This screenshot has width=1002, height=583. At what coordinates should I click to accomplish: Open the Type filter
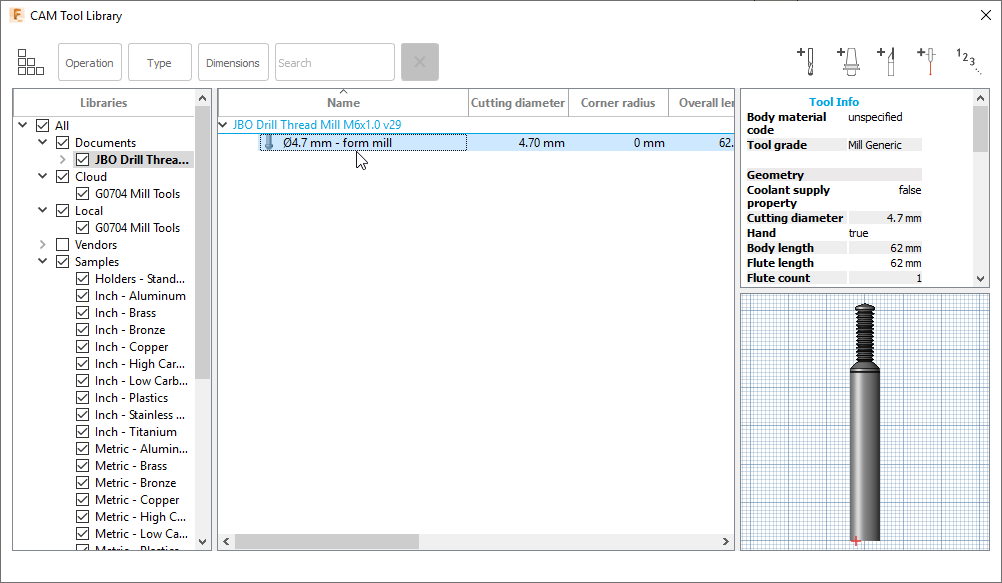(x=159, y=61)
